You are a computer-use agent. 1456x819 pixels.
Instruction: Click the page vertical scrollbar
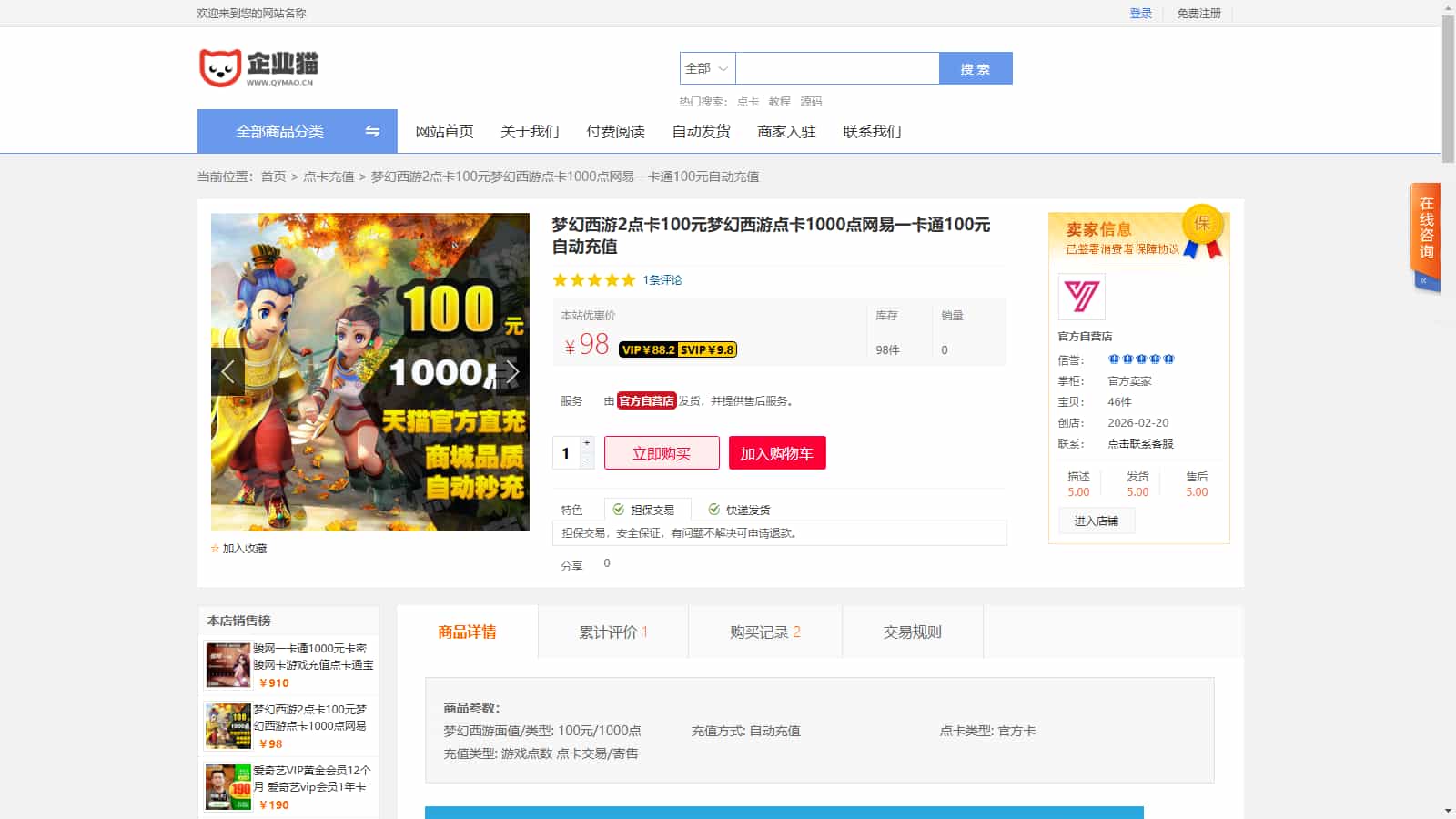(1448, 91)
